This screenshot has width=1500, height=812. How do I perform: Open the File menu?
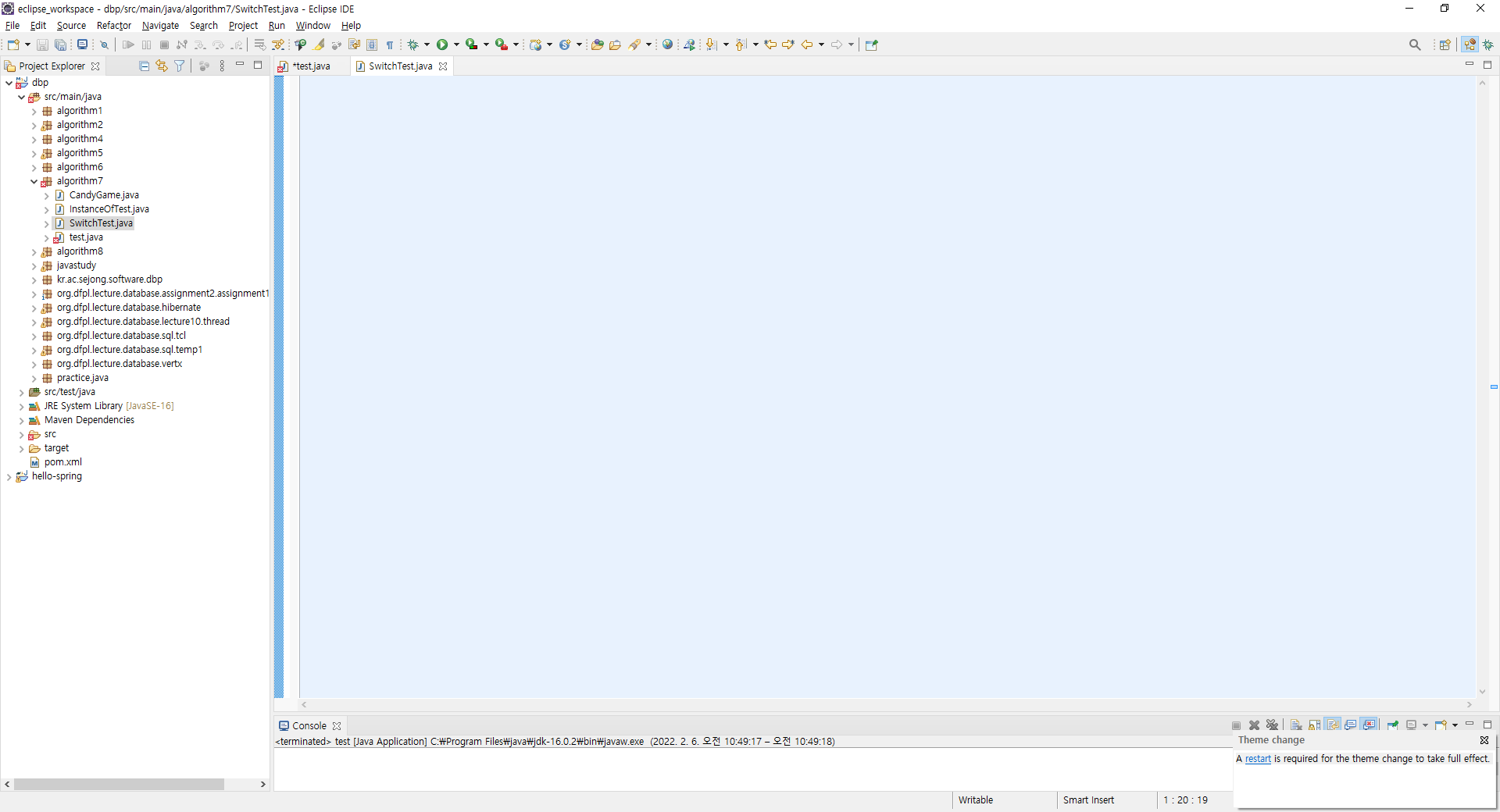point(12,26)
